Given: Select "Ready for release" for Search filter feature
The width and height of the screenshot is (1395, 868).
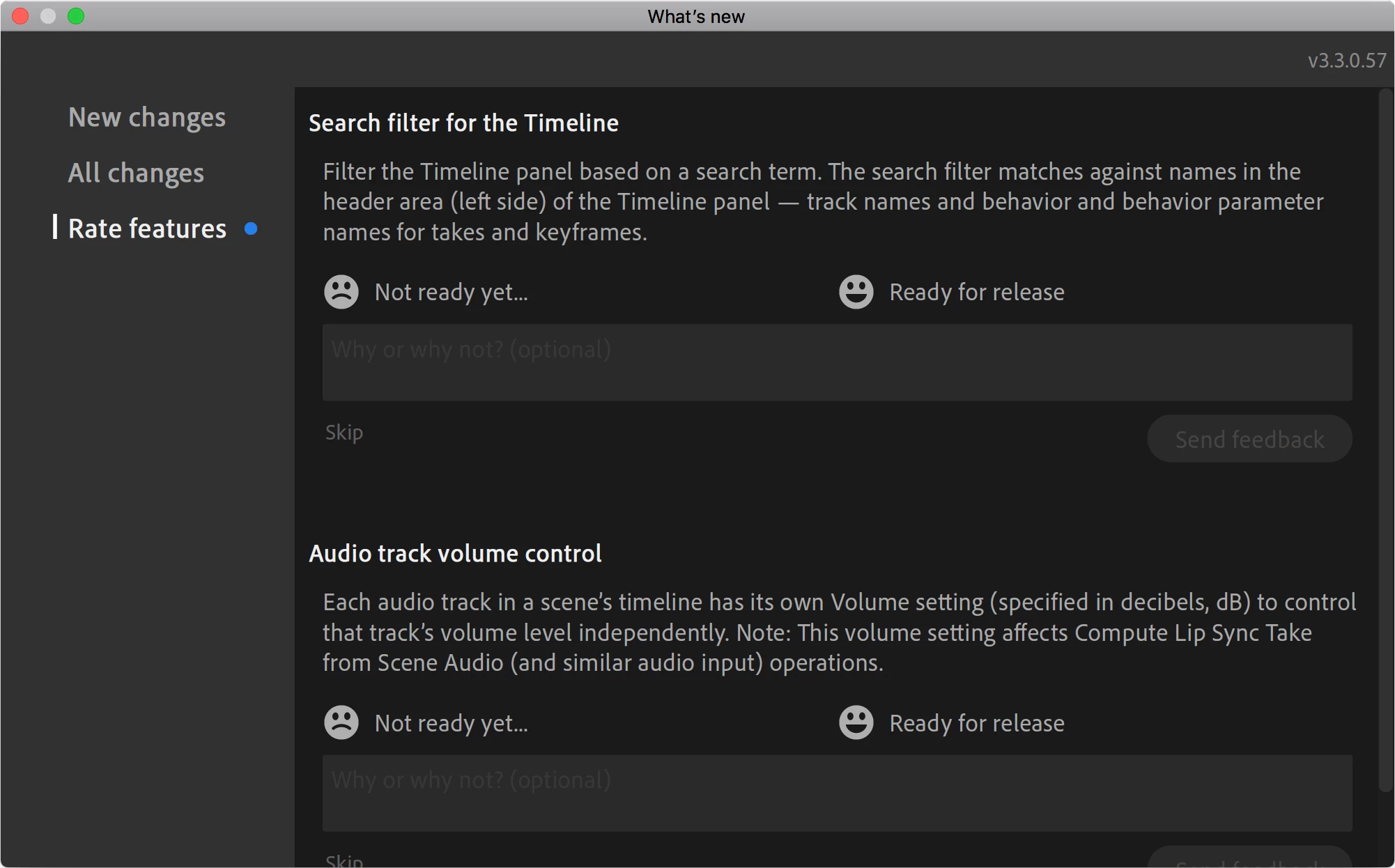Looking at the screenshot, I should tap(976, 292).
